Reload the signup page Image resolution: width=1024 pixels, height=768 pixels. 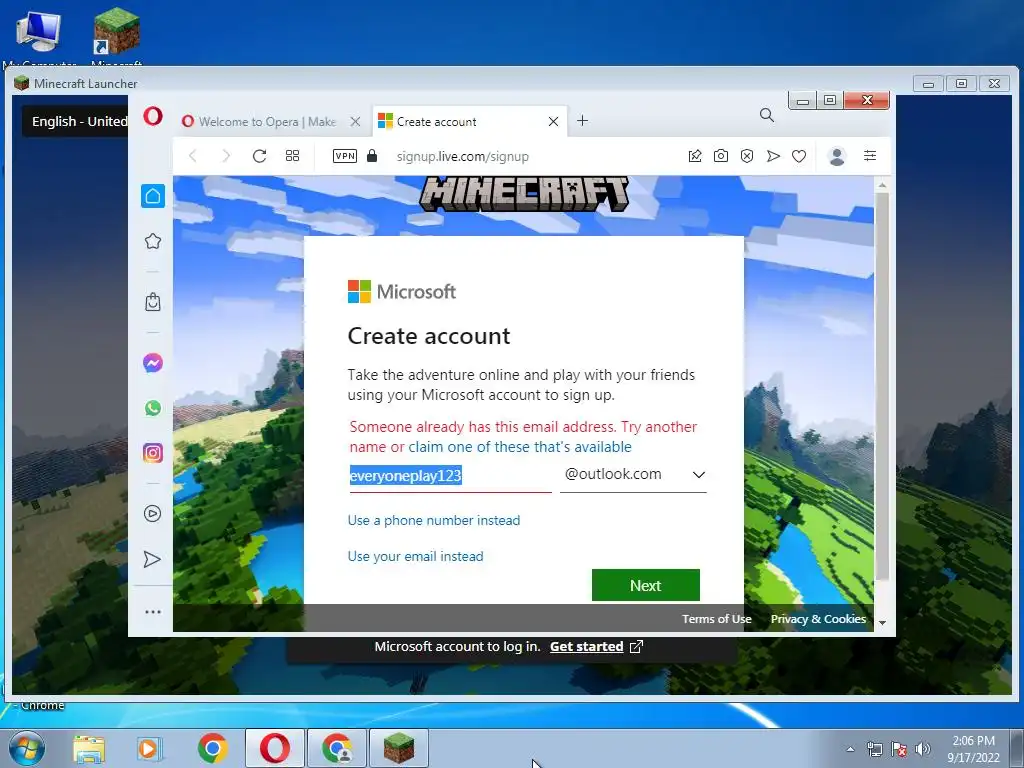coord(259,156)
